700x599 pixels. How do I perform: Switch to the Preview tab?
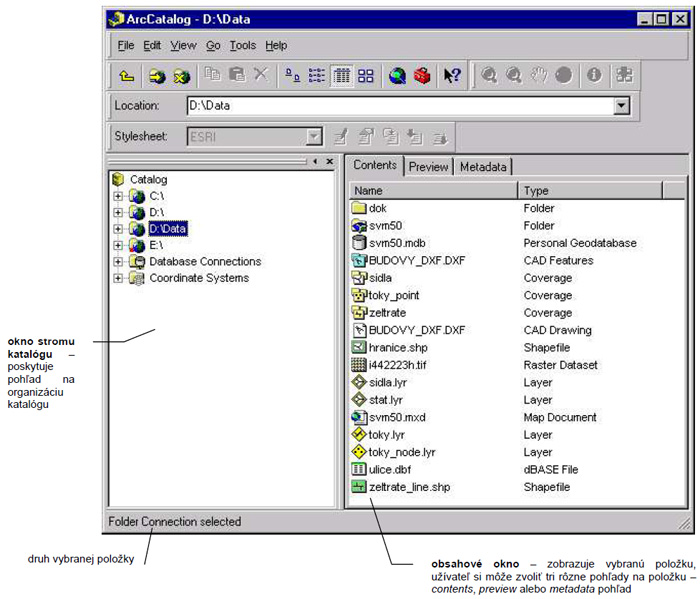429,167
